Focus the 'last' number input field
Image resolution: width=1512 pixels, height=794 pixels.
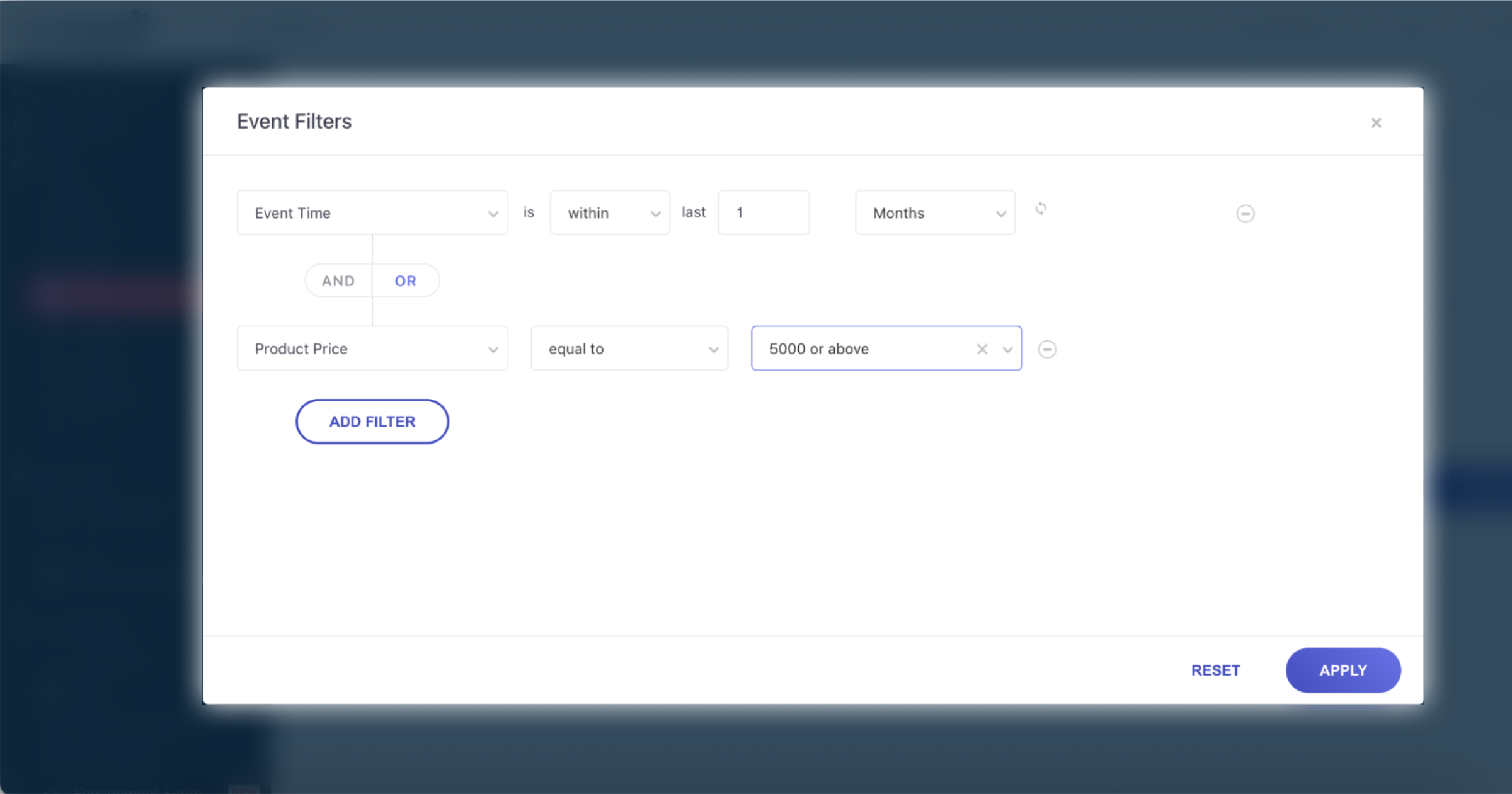(x=764, y=213)
